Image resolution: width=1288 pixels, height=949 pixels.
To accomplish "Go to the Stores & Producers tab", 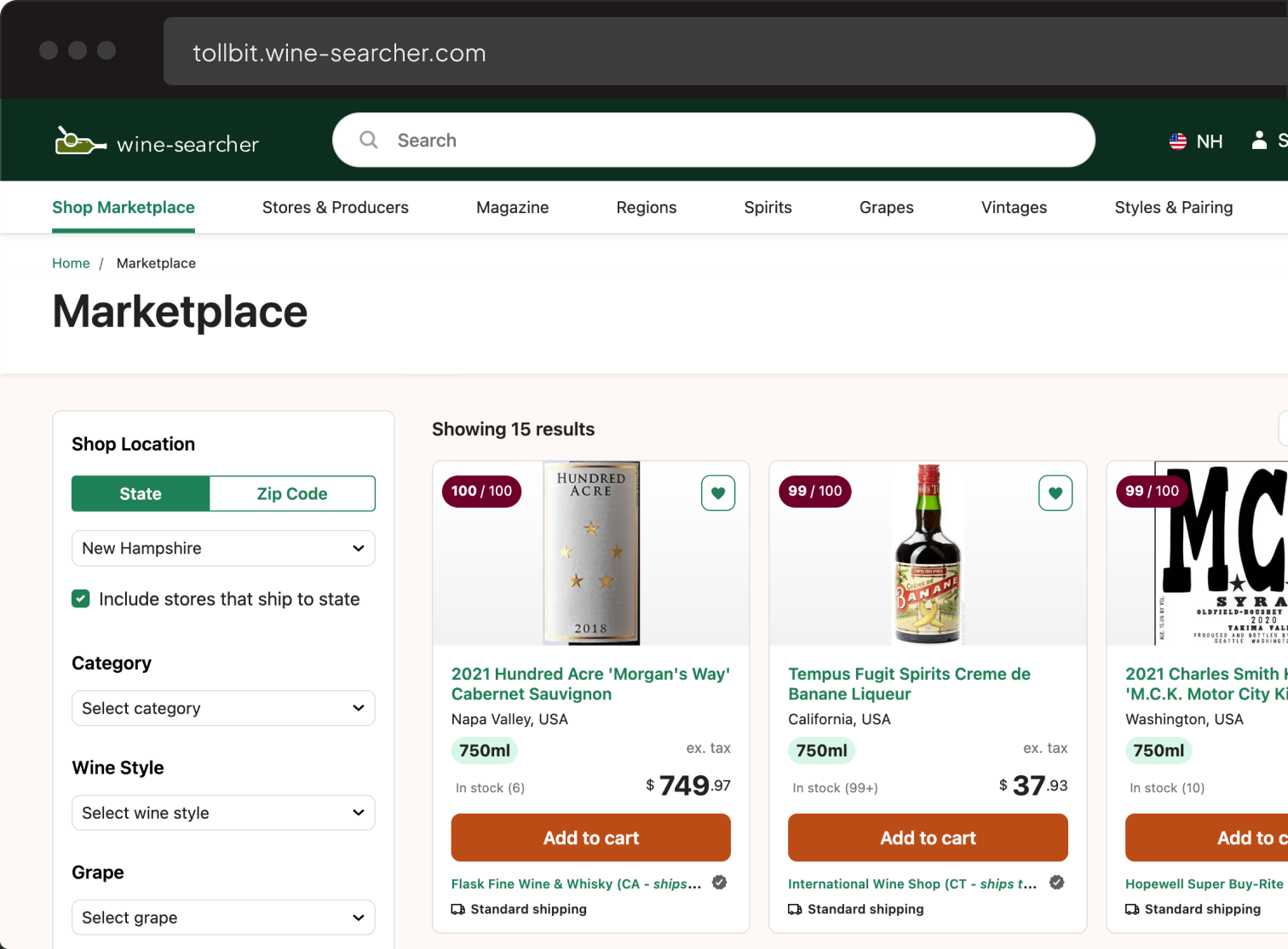I will pyautogui.click(x=335, y=208).
